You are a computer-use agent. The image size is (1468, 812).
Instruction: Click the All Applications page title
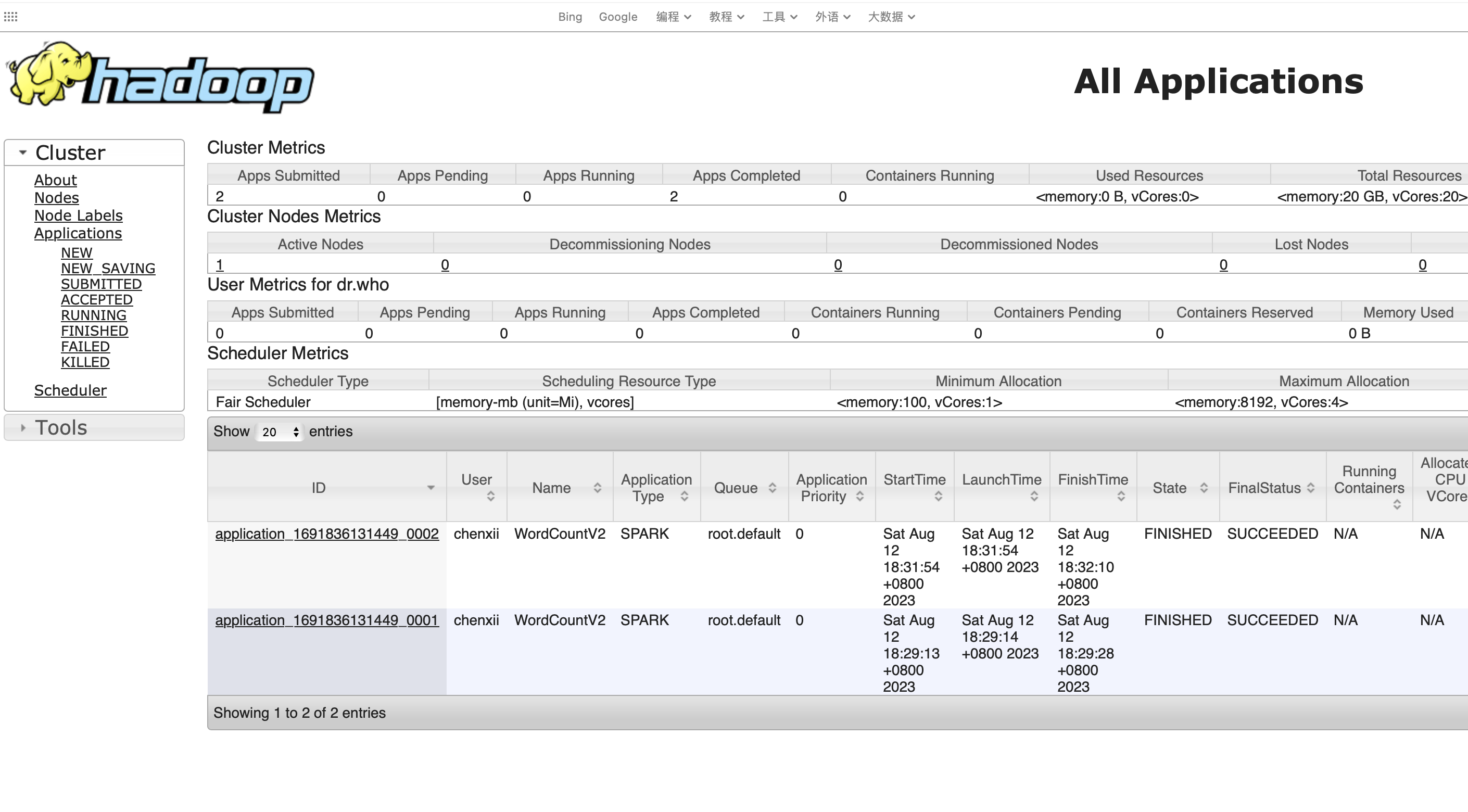point(1219,82)
